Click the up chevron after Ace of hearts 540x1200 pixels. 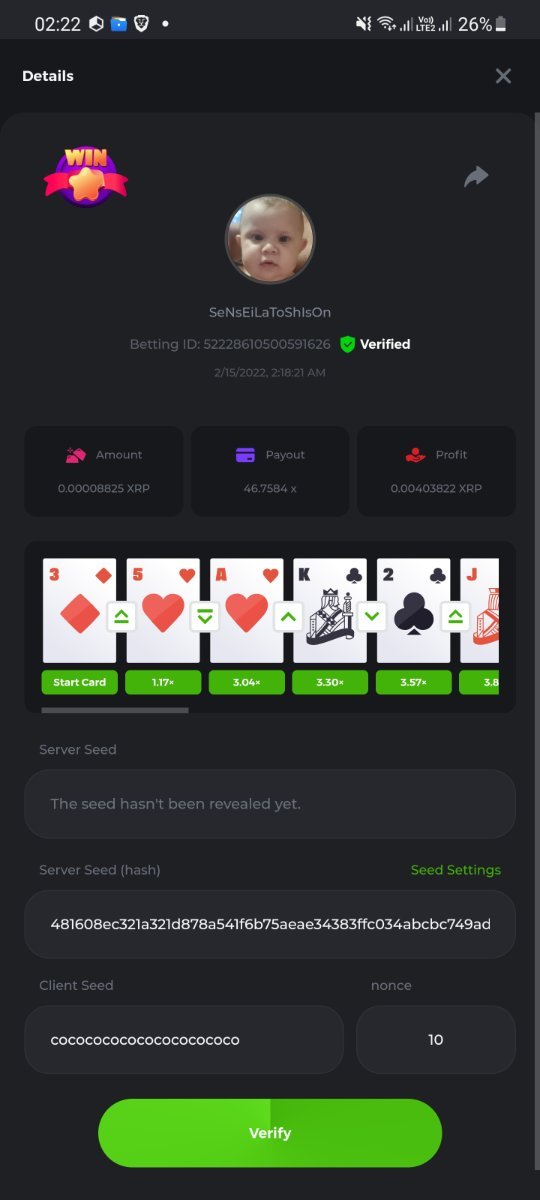288,617
